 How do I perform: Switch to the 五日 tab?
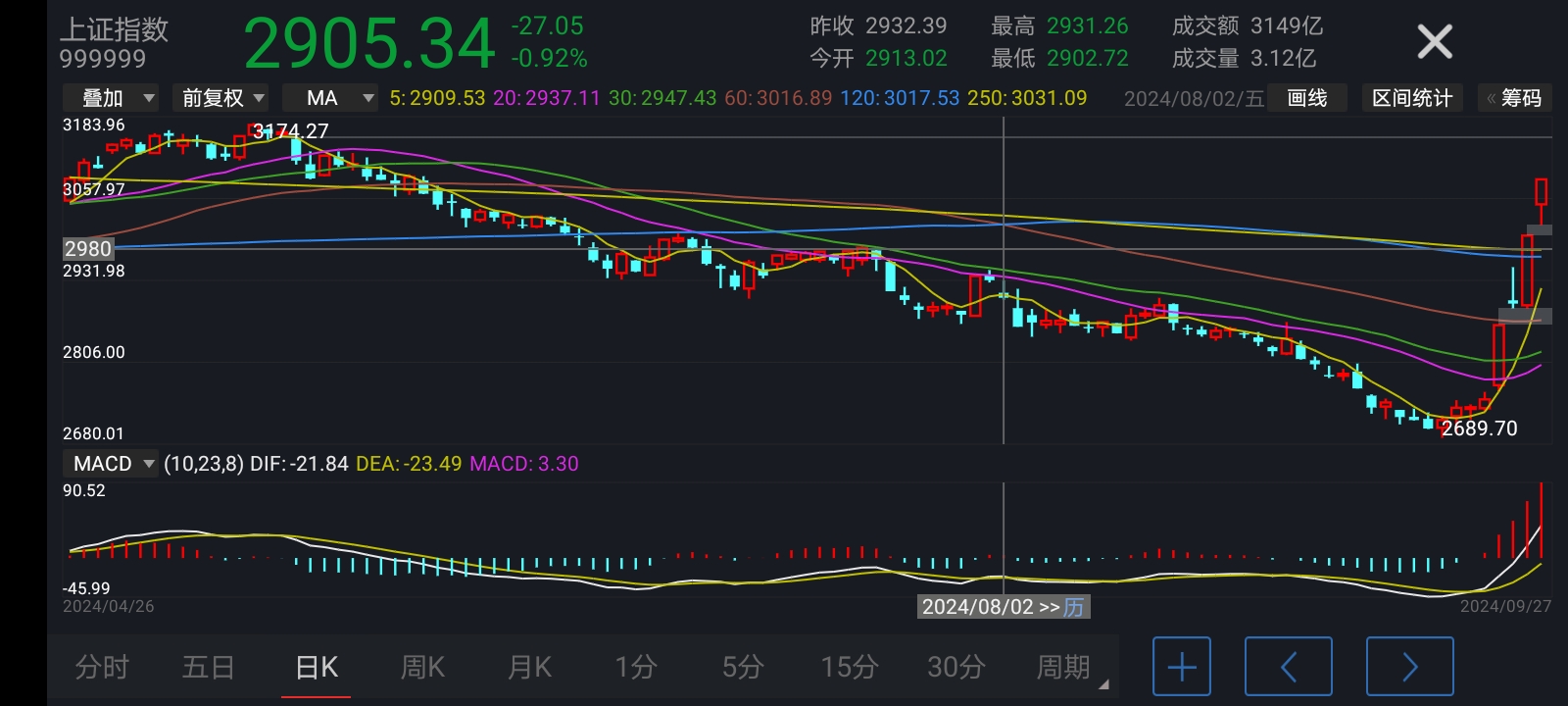(209, 667)
